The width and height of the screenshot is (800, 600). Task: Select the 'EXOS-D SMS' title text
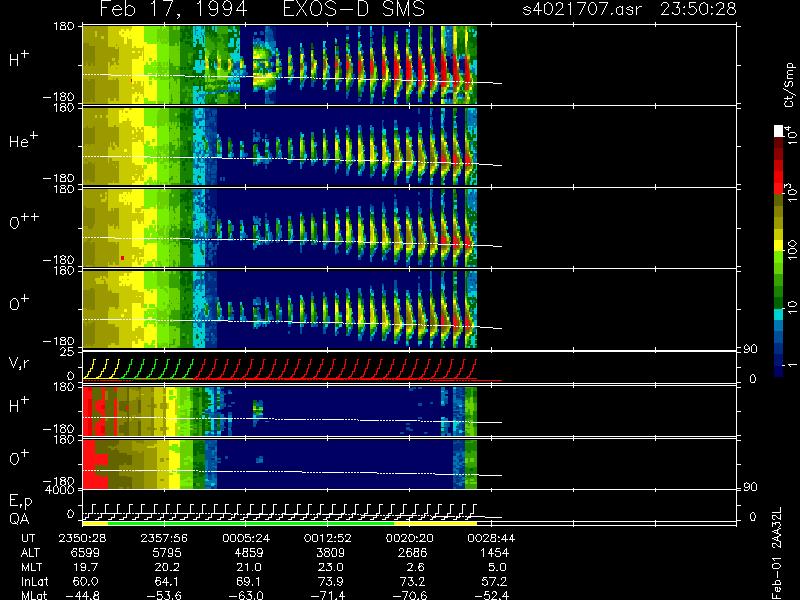[x=354, y=9]
